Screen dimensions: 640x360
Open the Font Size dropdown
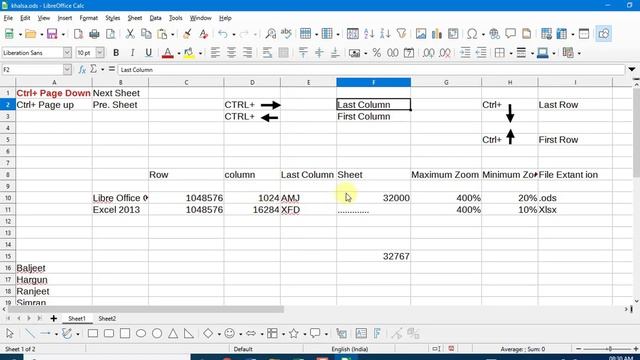coord(100,53)
